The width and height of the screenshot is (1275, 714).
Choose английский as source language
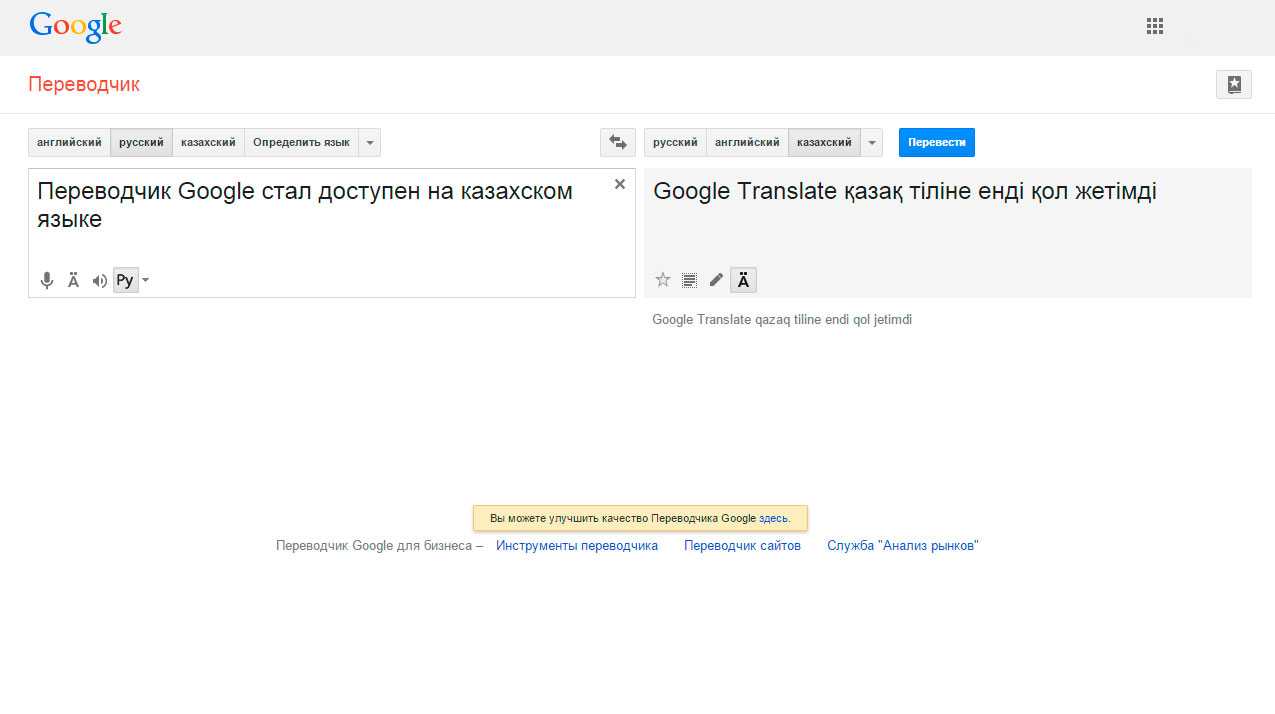coord(69,143)
